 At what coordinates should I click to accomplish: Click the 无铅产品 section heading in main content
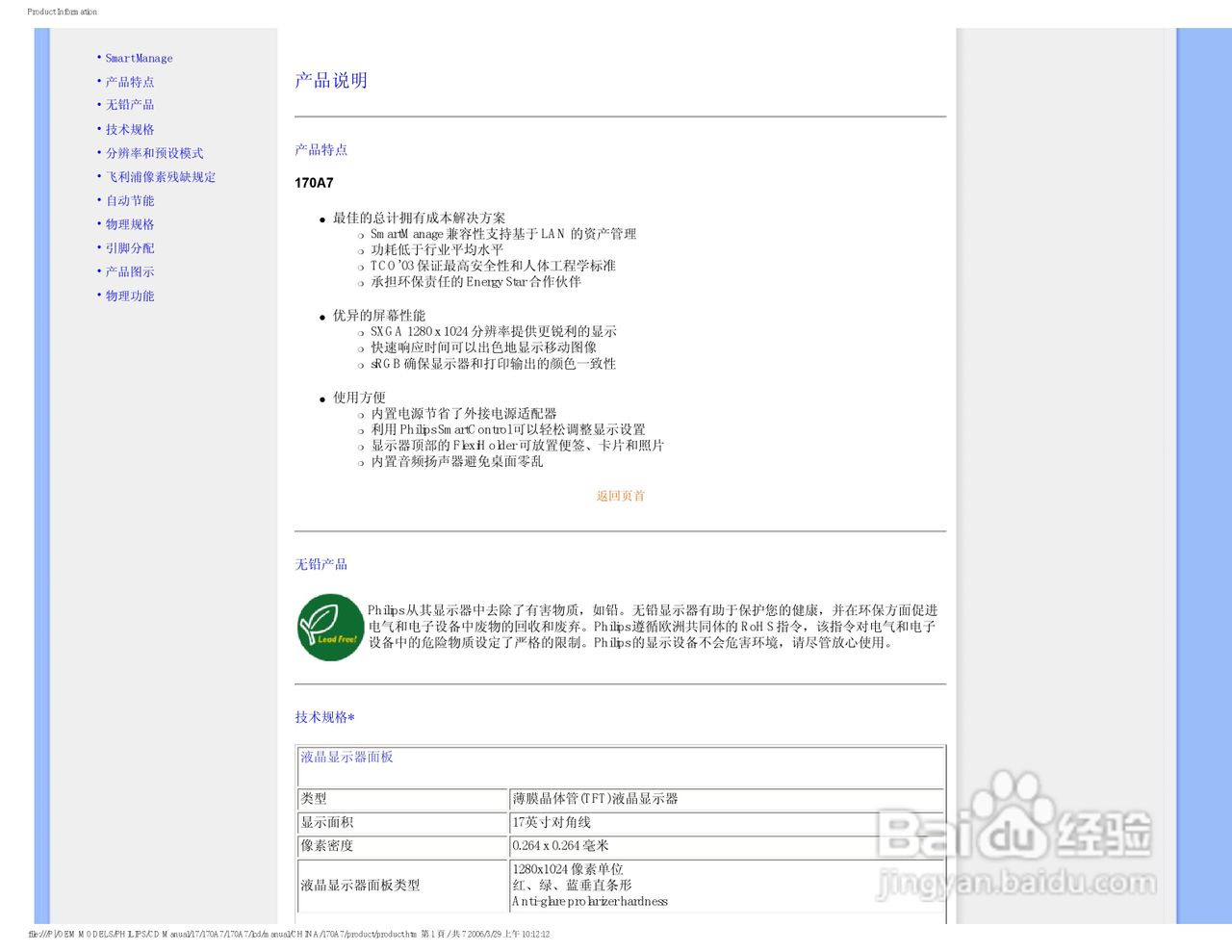click(321, 564)
